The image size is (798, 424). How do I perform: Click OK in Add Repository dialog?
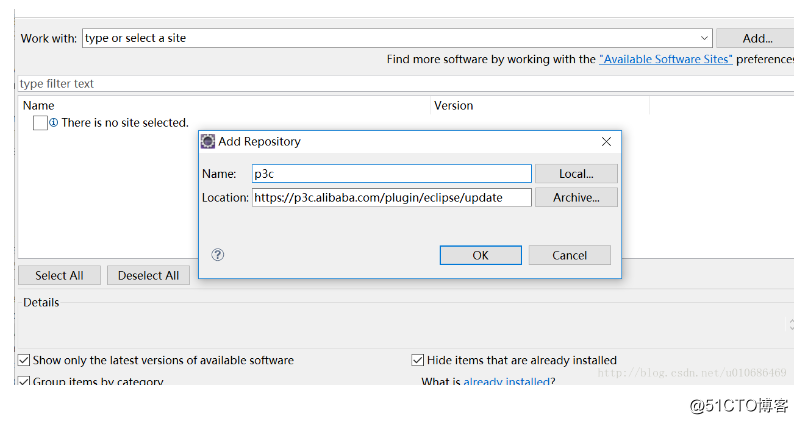(480, 255)
